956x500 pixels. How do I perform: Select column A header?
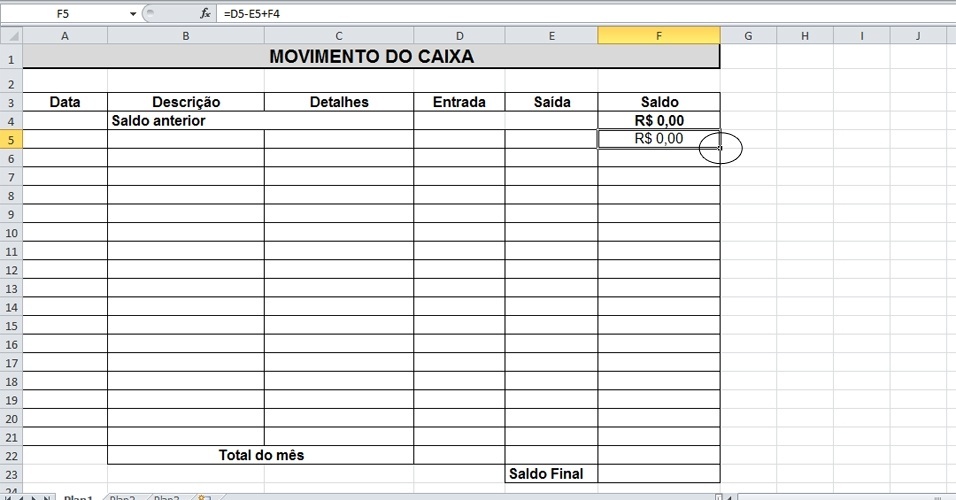point(65,36)
